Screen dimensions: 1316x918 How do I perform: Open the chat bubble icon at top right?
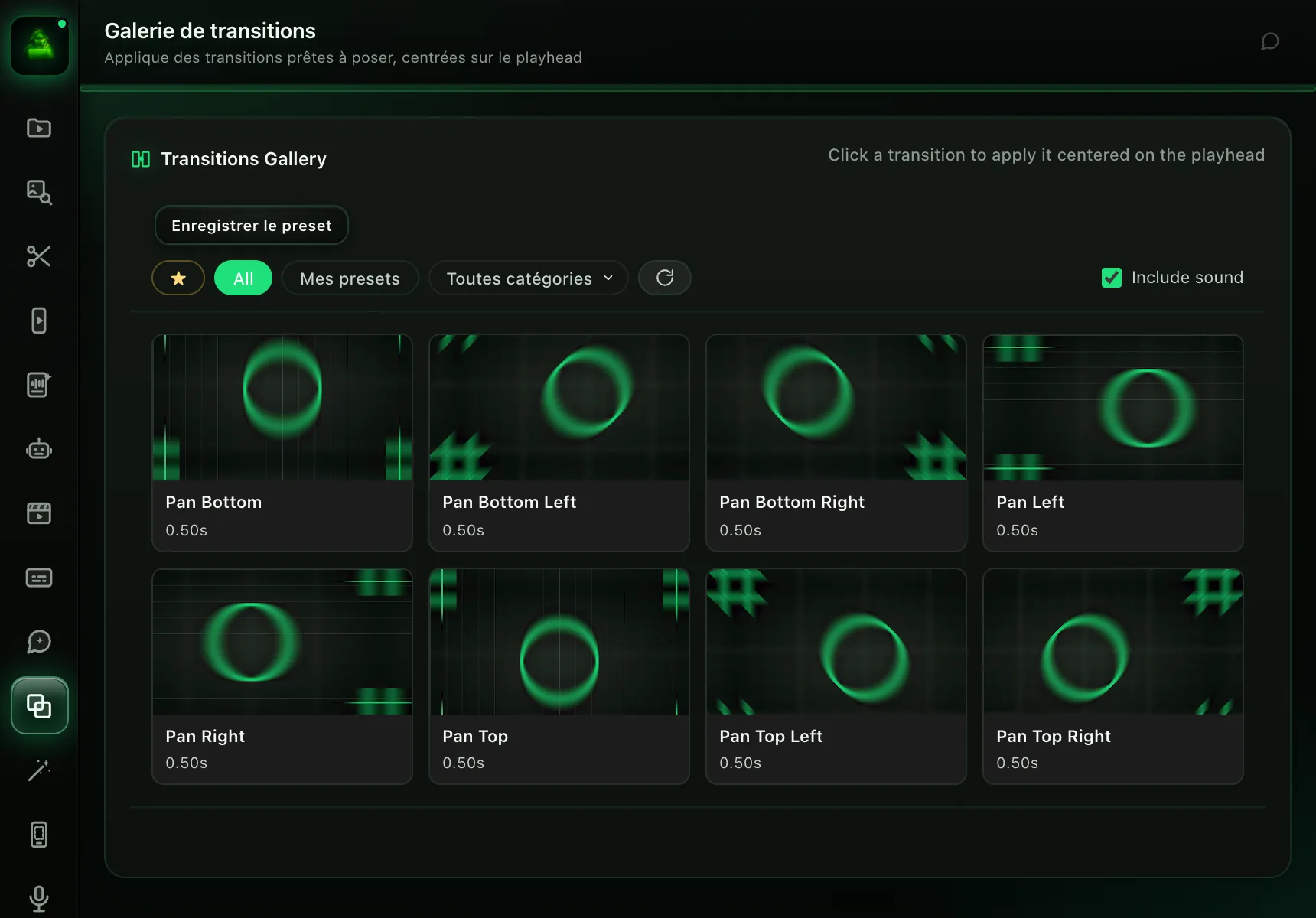click(x=1270, y=41)
